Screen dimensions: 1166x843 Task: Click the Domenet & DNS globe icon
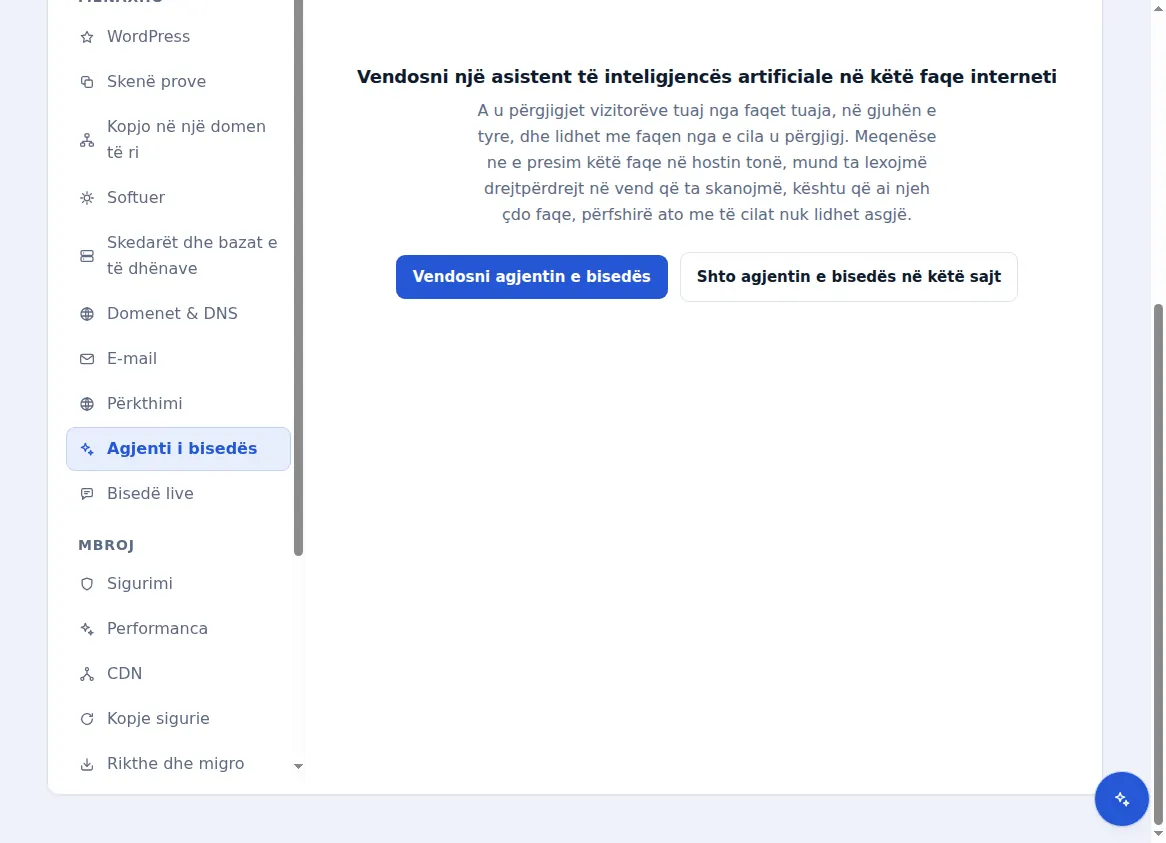coord(87,314)
